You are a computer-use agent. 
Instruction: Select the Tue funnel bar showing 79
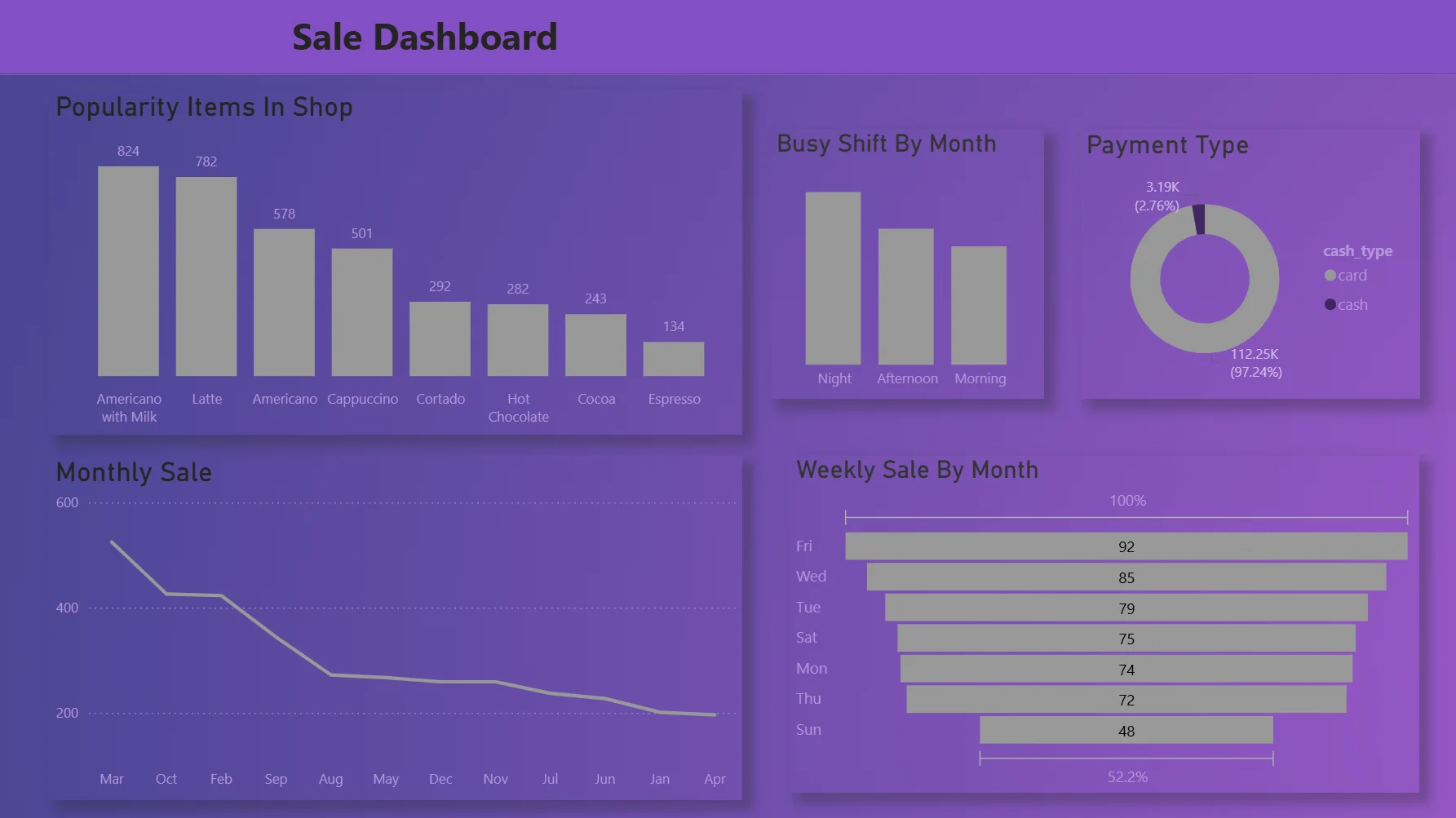pos(1126,608)
